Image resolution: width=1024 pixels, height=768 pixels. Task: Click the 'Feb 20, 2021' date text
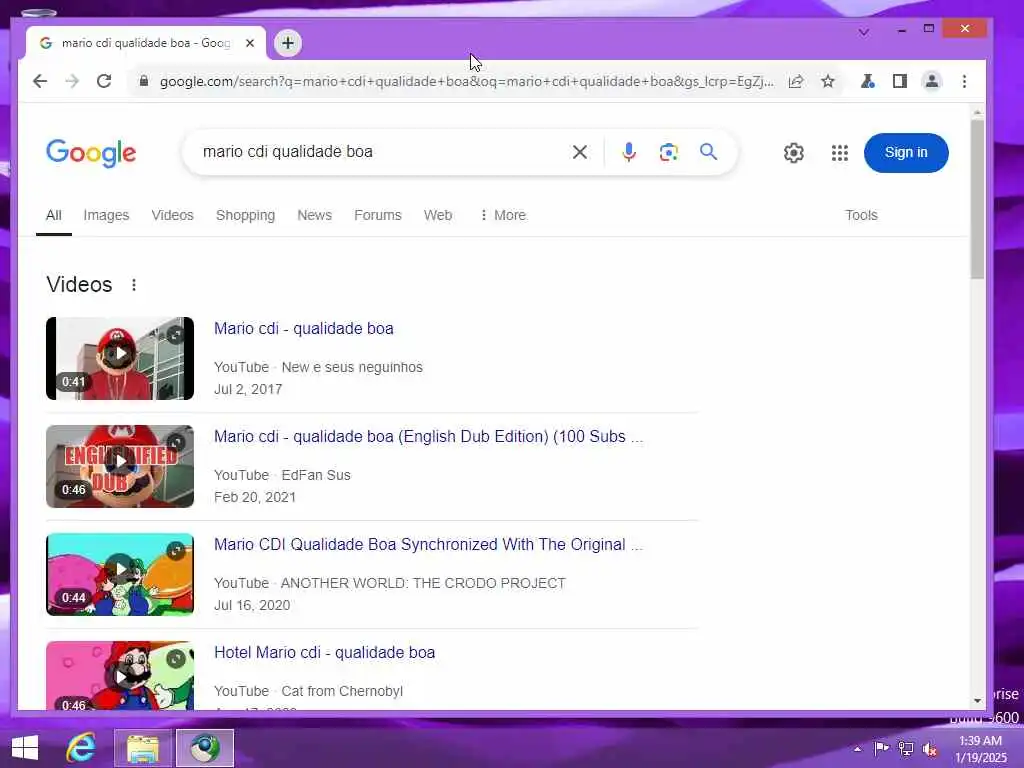tap(255, 498)
